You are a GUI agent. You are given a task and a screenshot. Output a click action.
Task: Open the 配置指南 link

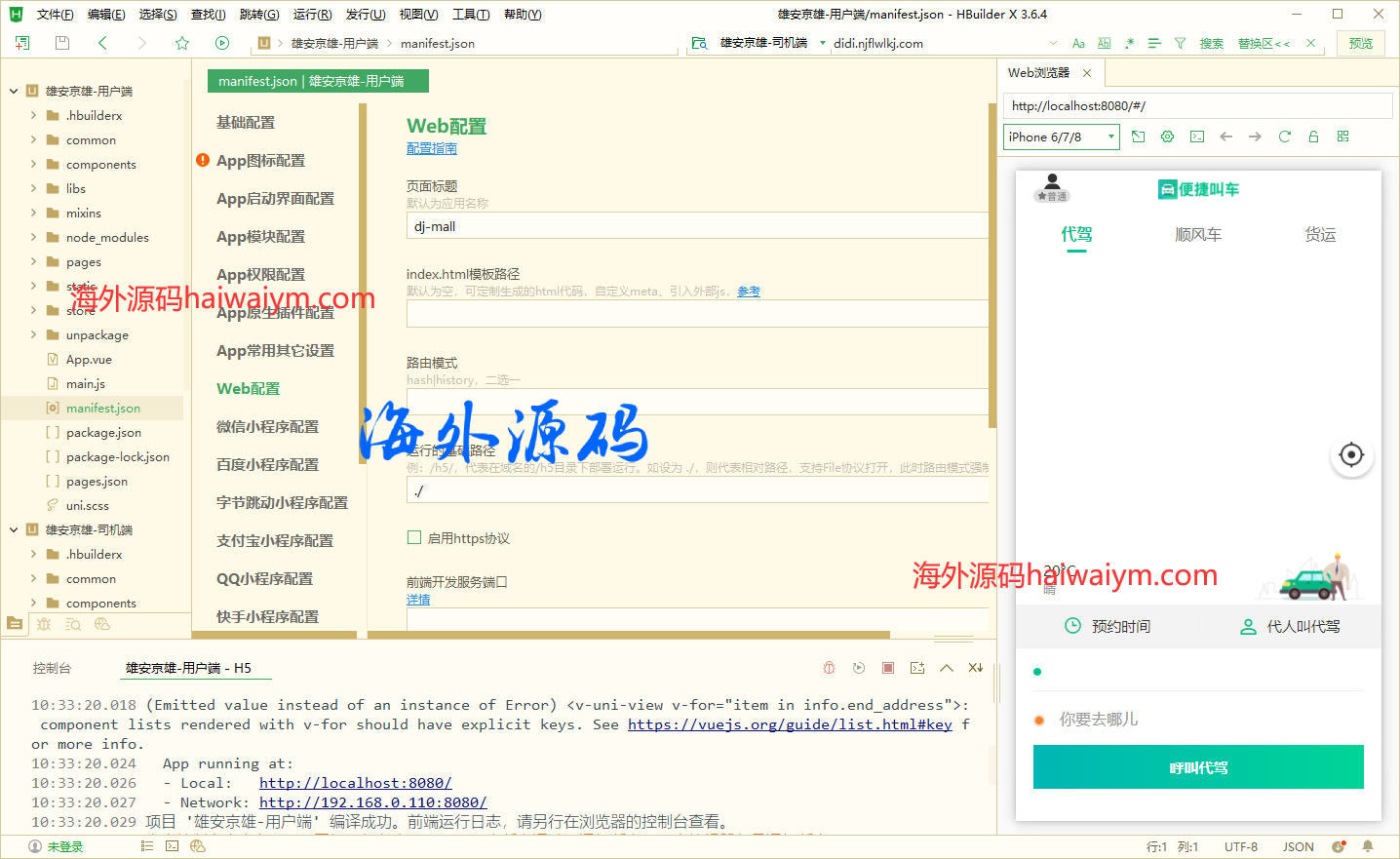(431, 148)
